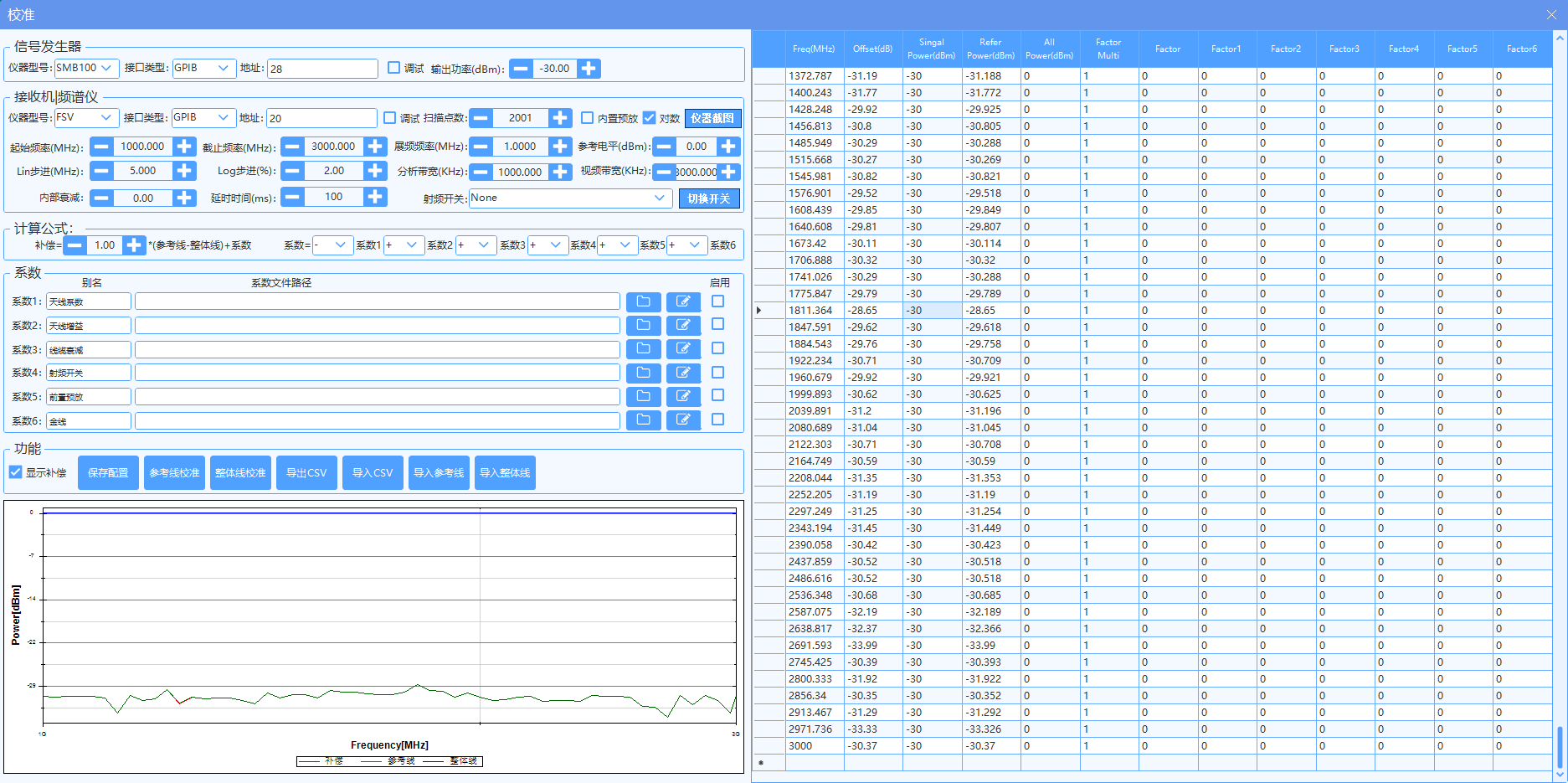Viewport: 1568px width, 783px height.
Task: Open the operator dropdown after 系数1
Action: 404,245
